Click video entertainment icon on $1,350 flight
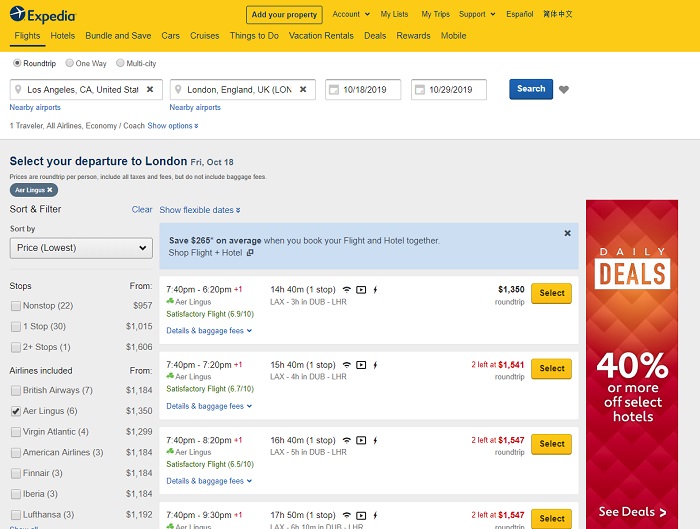 361,290
